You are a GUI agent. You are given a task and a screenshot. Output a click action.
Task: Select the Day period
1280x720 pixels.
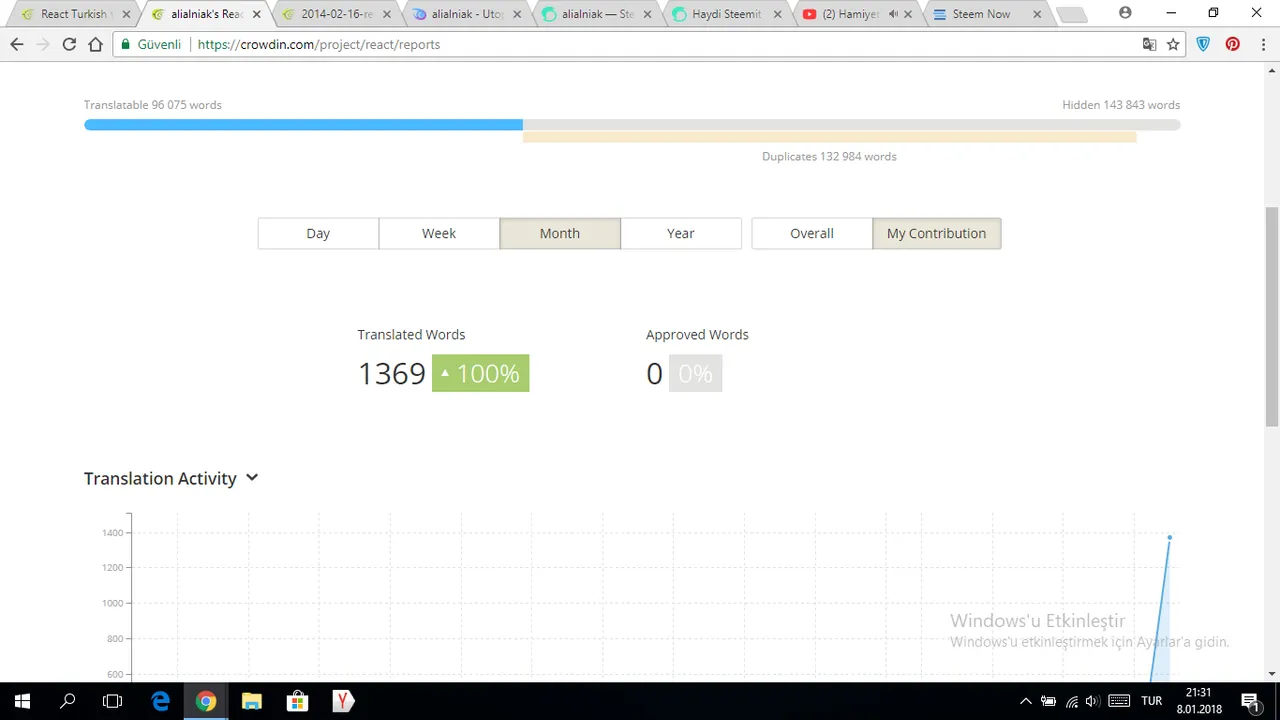pos(318,233)
